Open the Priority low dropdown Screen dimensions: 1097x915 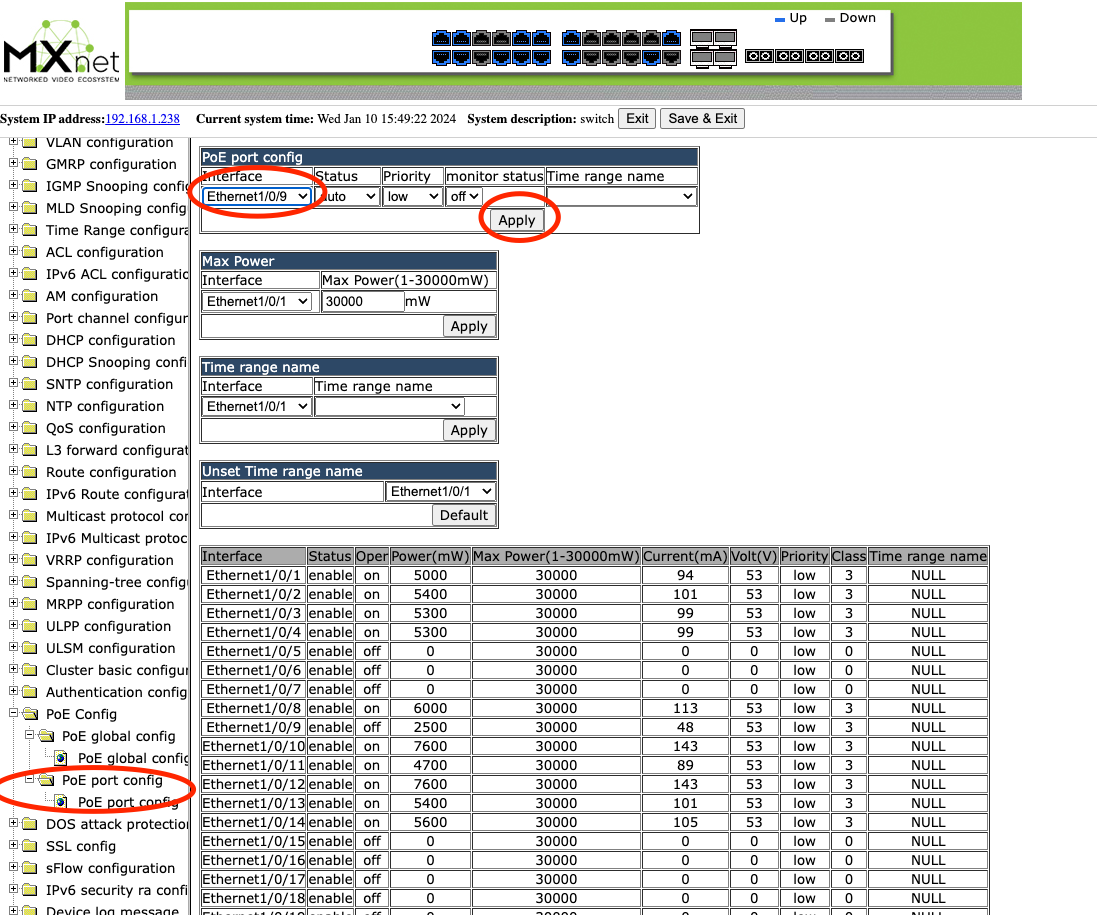point(412,197)
